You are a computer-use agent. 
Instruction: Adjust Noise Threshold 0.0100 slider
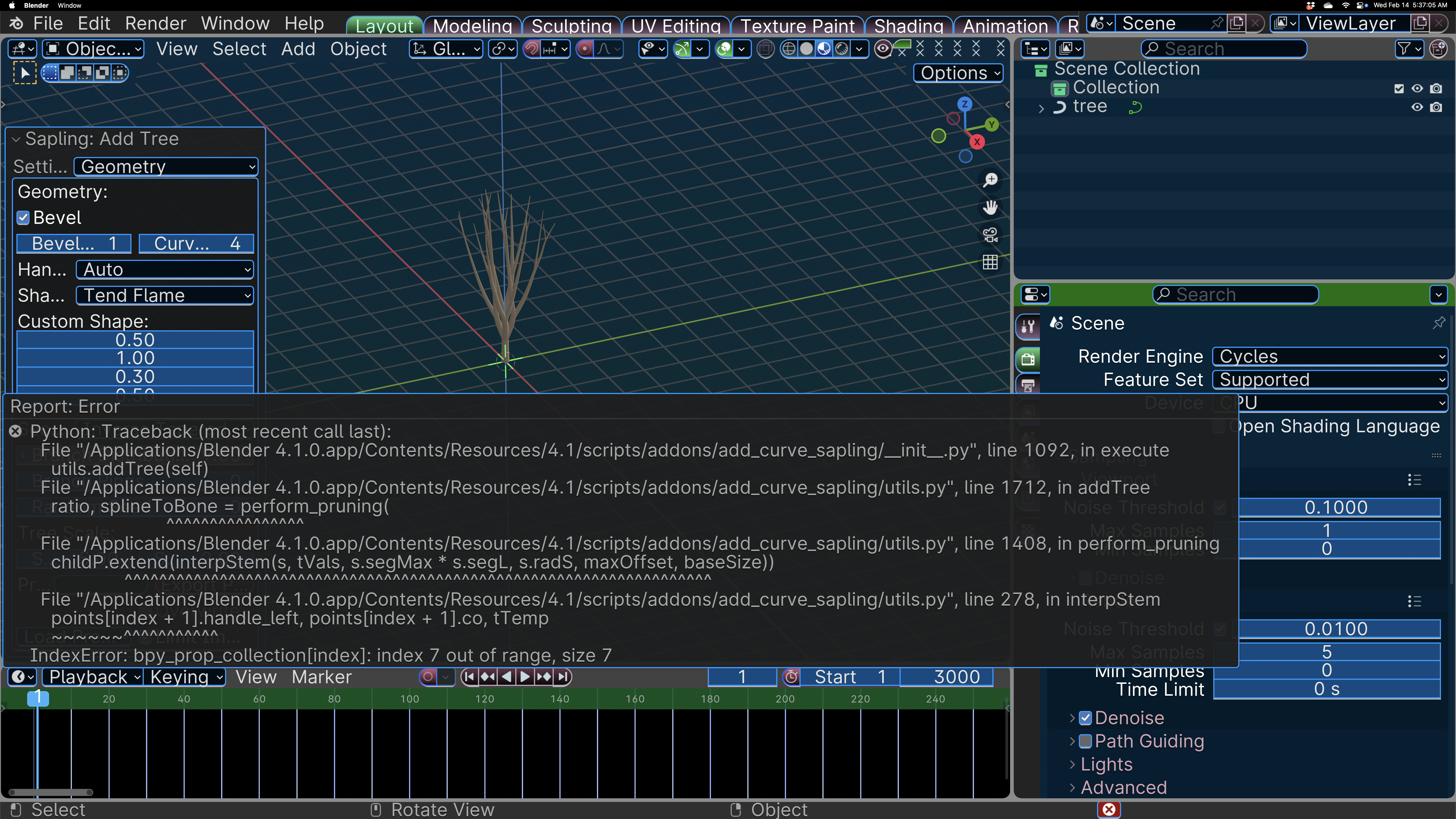tap(1336, 629)
